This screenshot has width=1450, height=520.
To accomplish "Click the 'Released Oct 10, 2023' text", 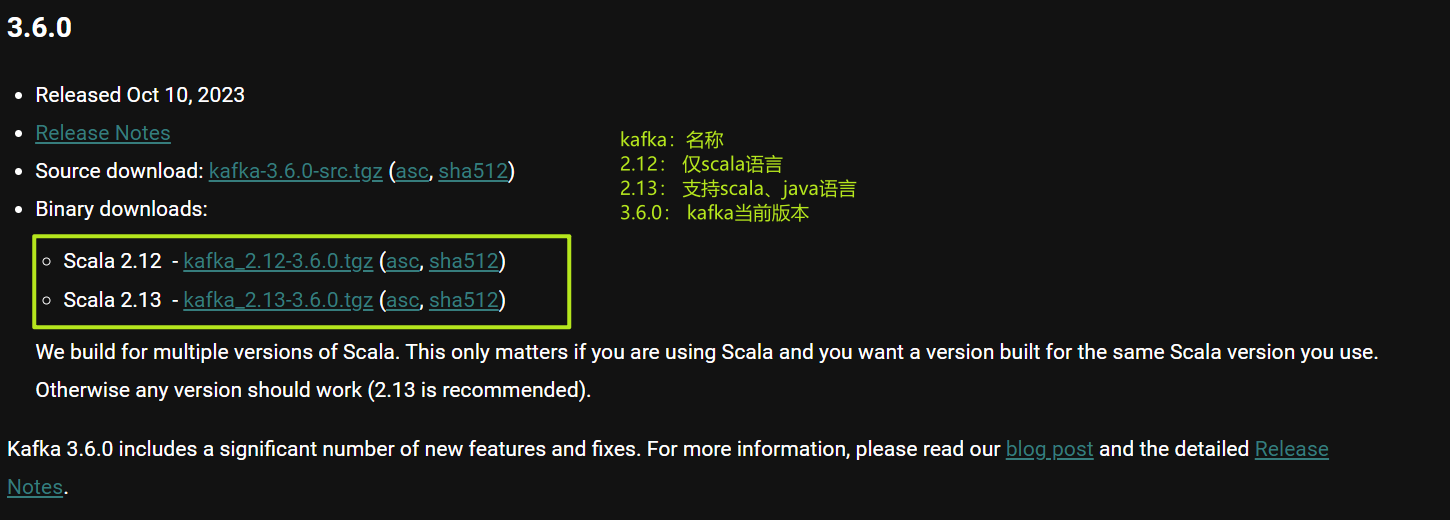I will click(140, 95).
